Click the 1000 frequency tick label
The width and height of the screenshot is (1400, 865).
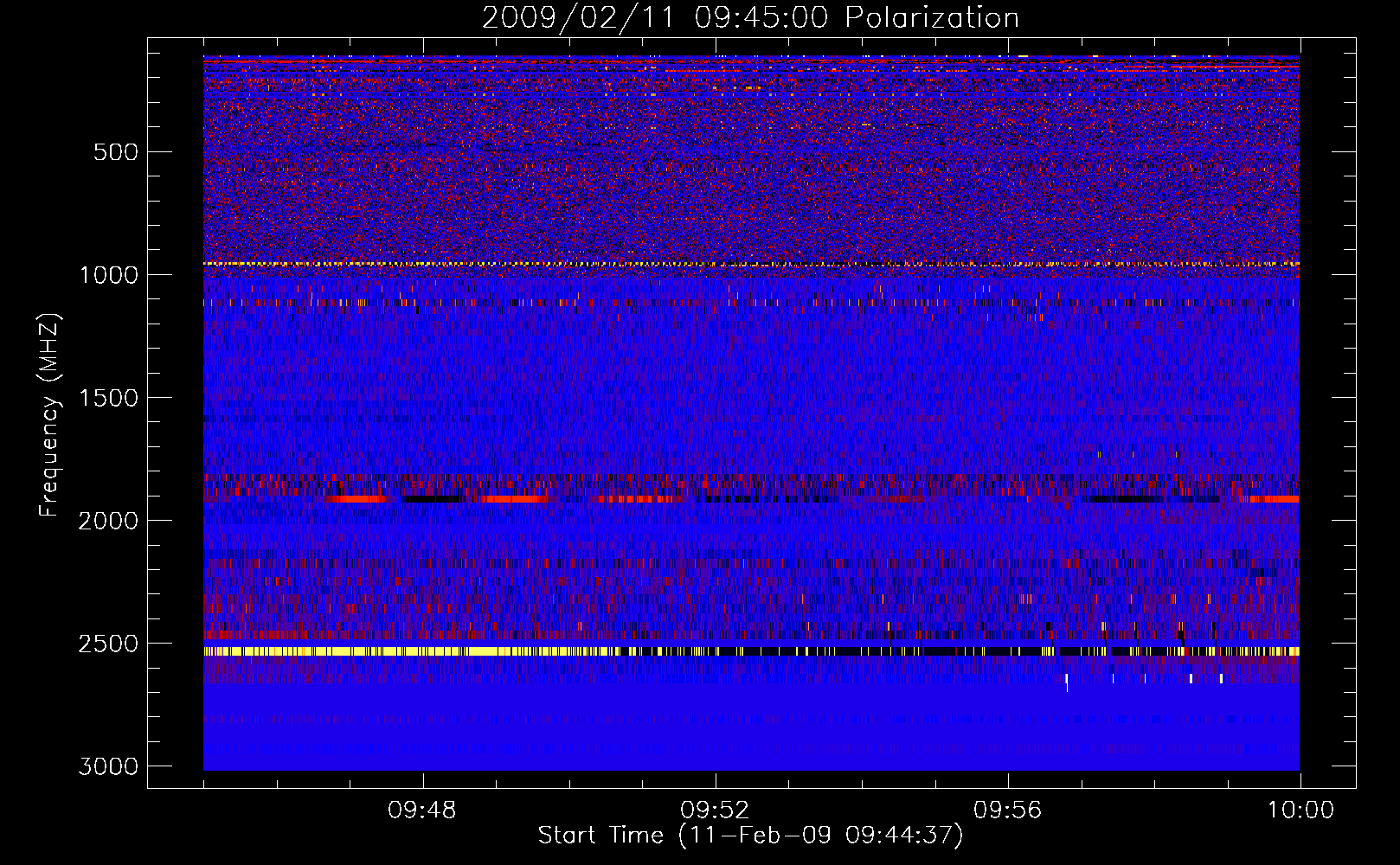(x=108, y=275)
